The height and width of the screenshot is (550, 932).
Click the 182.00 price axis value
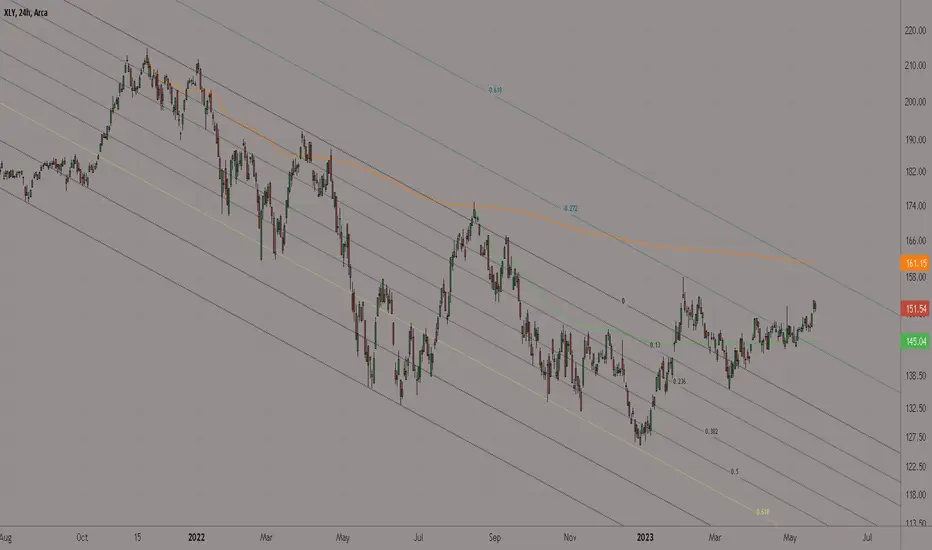[x=915, y=172]
